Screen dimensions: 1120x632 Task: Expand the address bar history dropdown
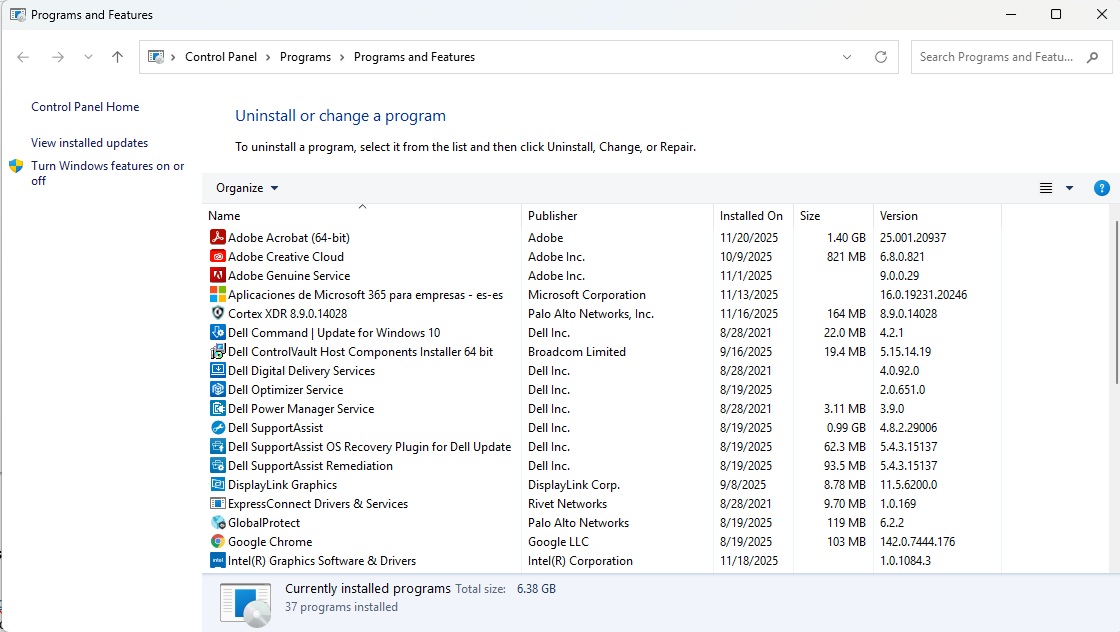pos(846,57)
